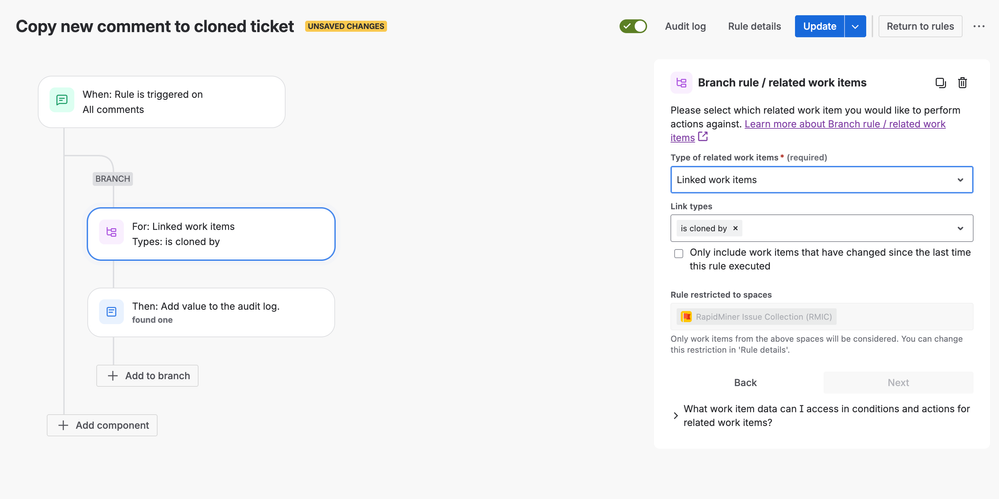Remove the 'is cloned by' link type

[x=736, y=228]
